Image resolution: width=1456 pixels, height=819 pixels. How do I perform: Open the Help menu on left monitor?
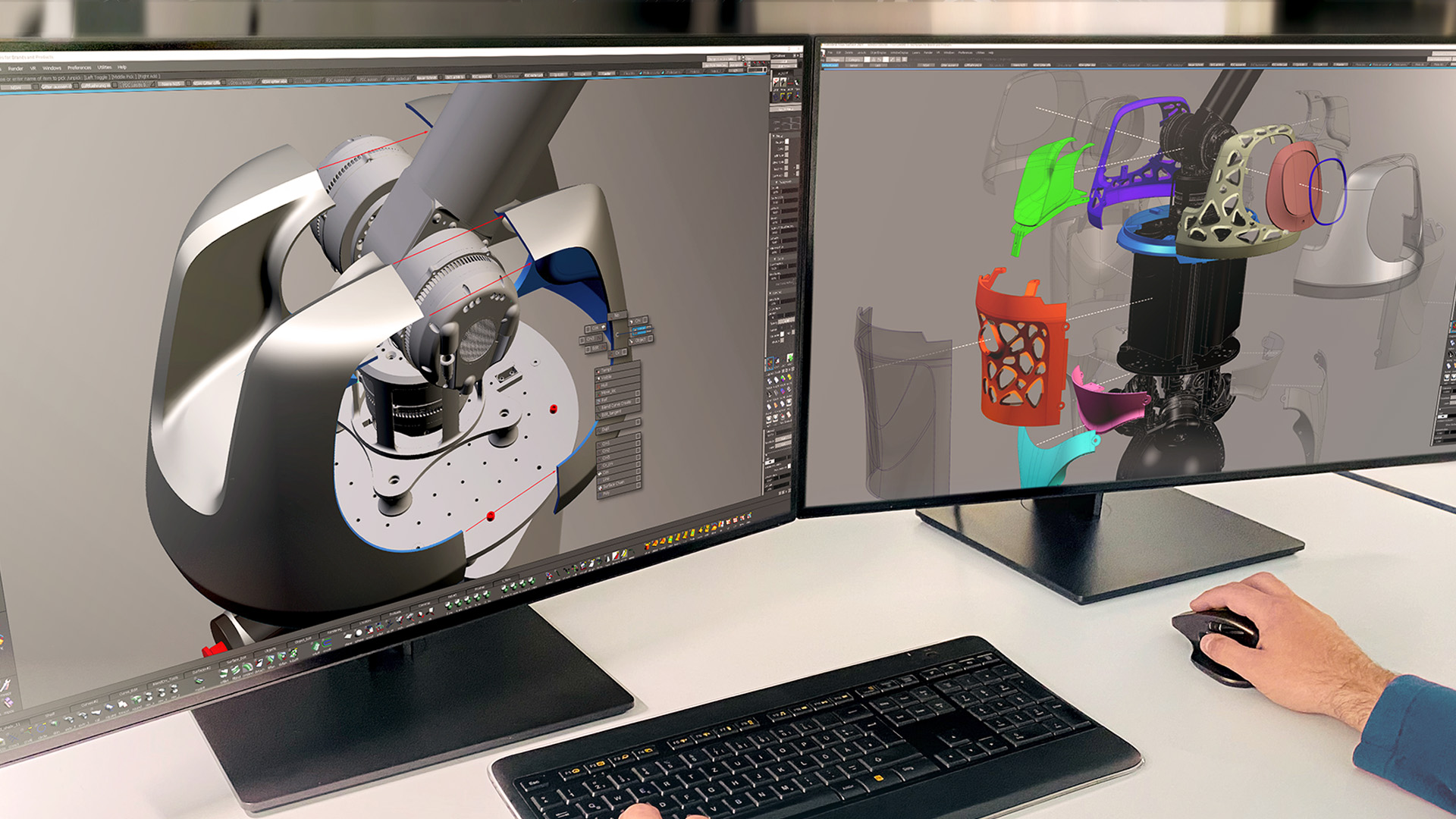tap(121, 67)
